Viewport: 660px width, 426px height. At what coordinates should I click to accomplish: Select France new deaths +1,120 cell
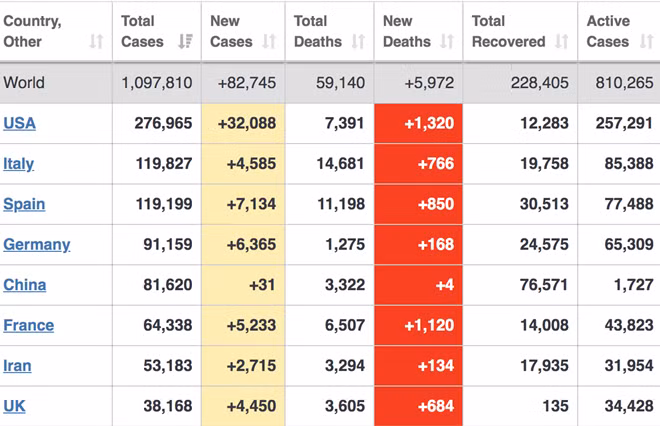coord(418,325)
